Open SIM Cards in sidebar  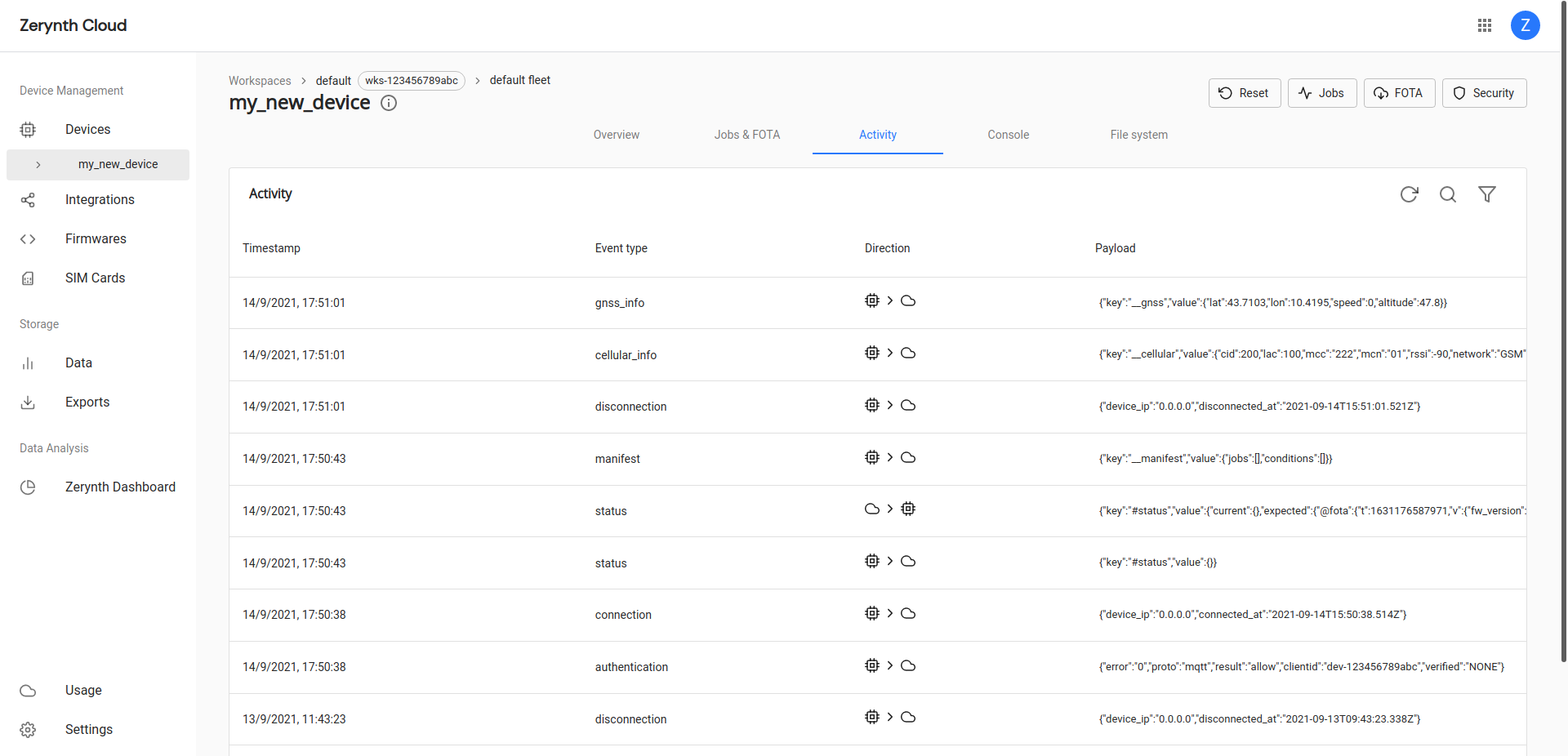click(x=95, y=278)
